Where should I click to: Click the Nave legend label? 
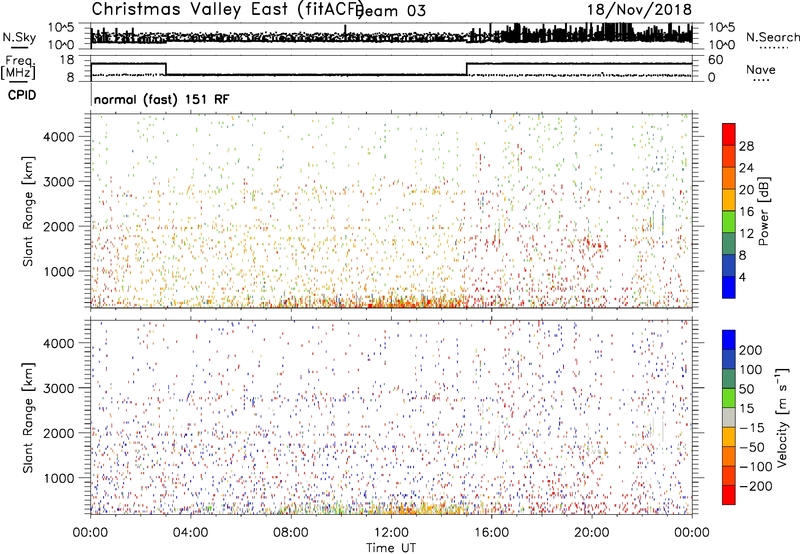pyautogui.click(x=760, y=69)
